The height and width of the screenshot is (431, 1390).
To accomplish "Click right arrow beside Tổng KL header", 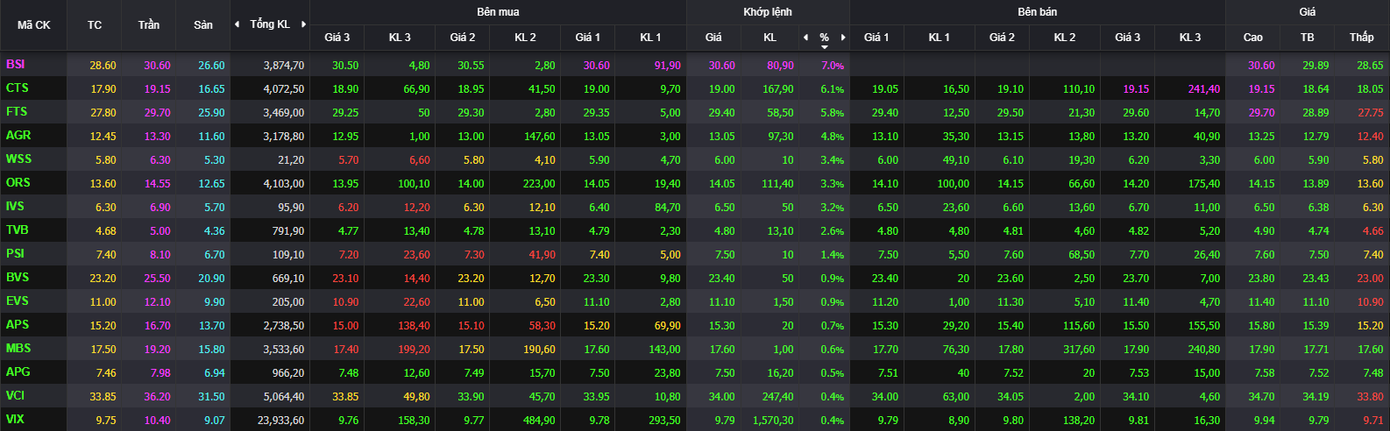I will 302,24.
